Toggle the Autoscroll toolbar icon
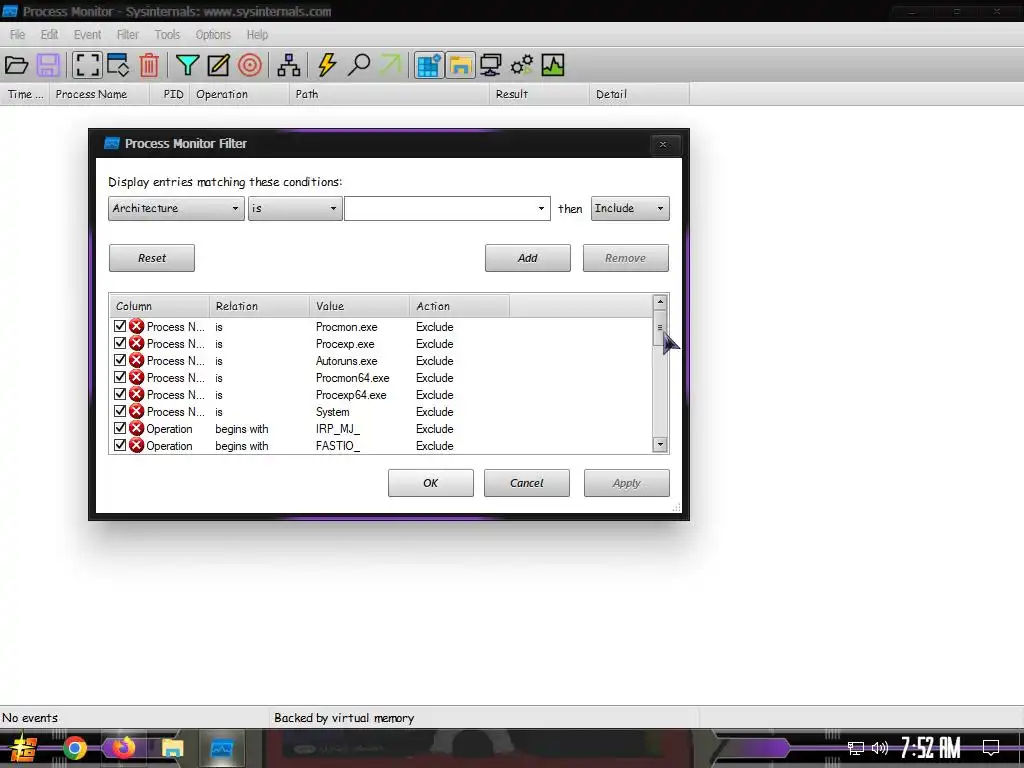 point(118,65)
